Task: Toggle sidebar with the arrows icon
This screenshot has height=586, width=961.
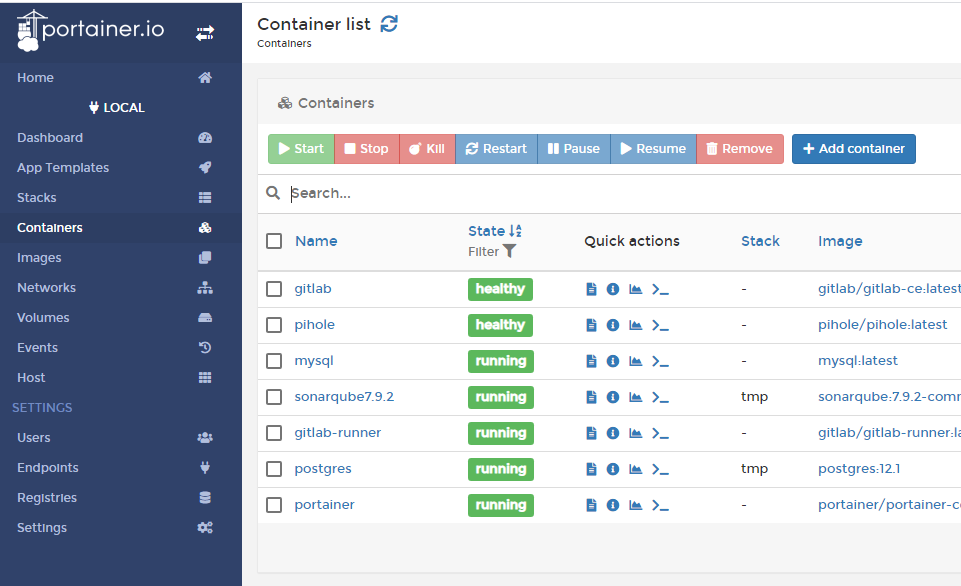Action: [205, 32]
